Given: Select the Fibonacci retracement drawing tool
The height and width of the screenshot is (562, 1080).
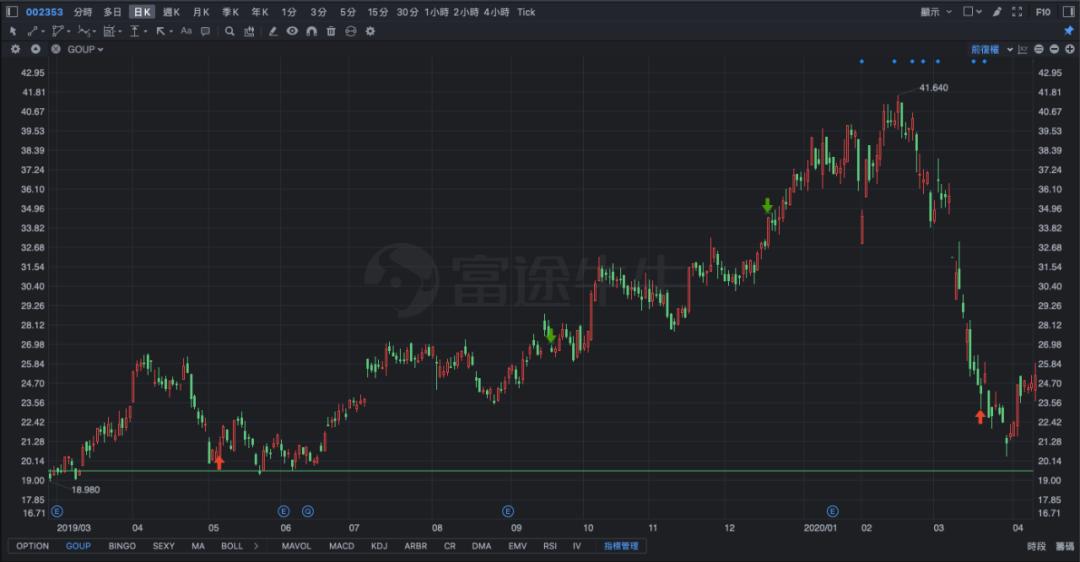Looking at the screenshot, I should [x=110, y=31].
